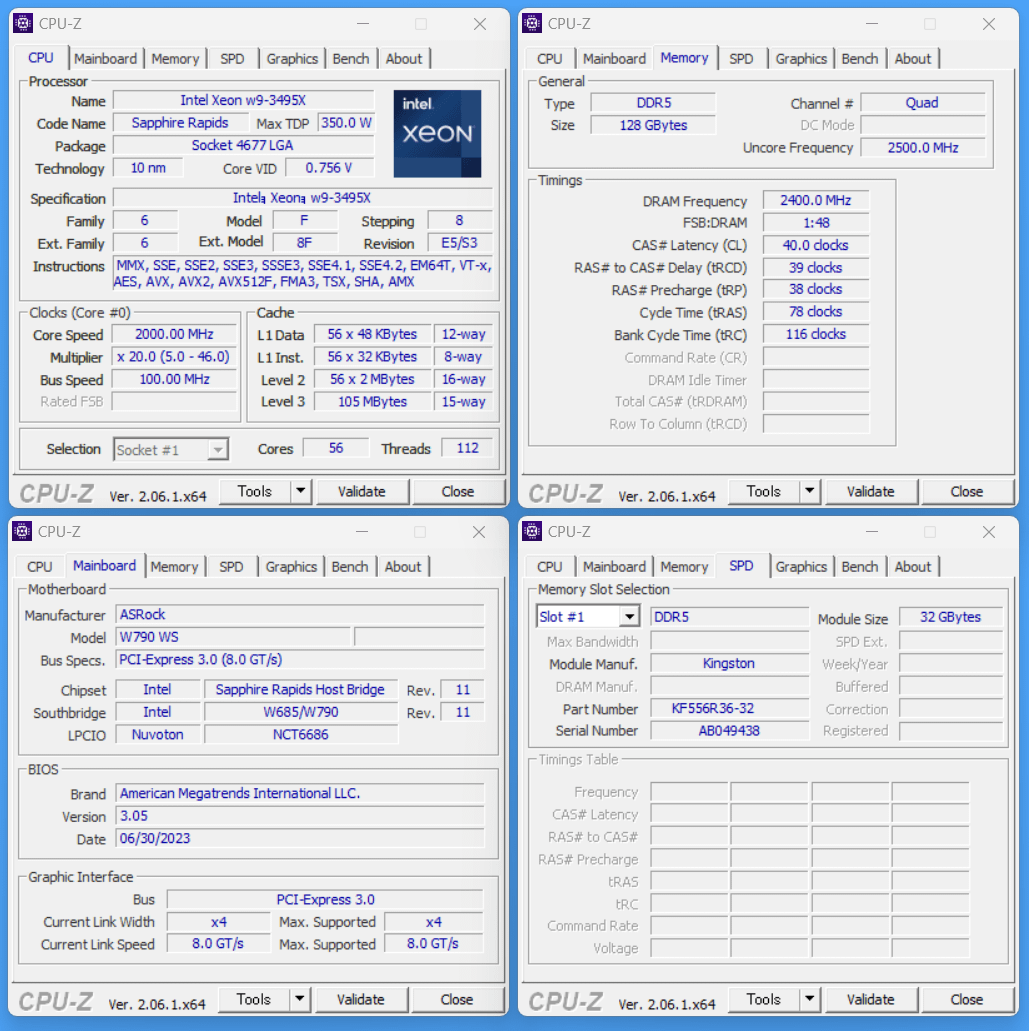Click the ASRock manufacturer field

pos(300,615)
